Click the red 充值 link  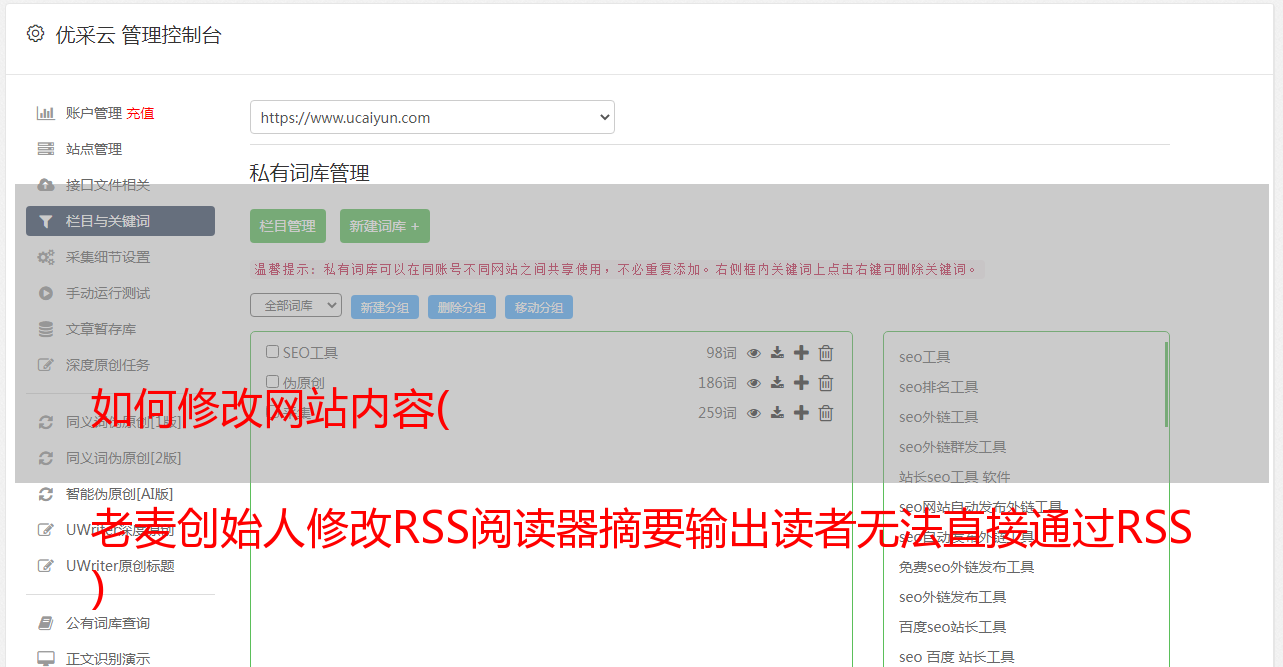click(x=140, y=113)
